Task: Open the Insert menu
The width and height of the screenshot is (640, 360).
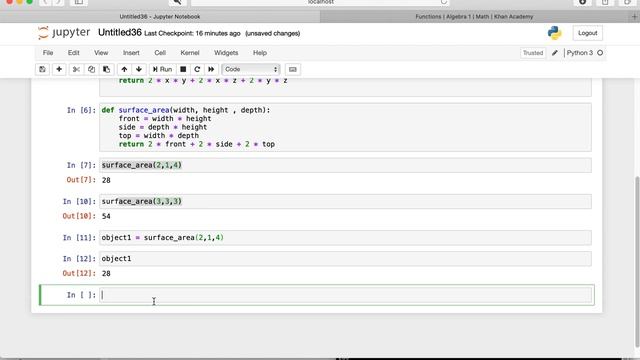Action: tap(131, 53)
